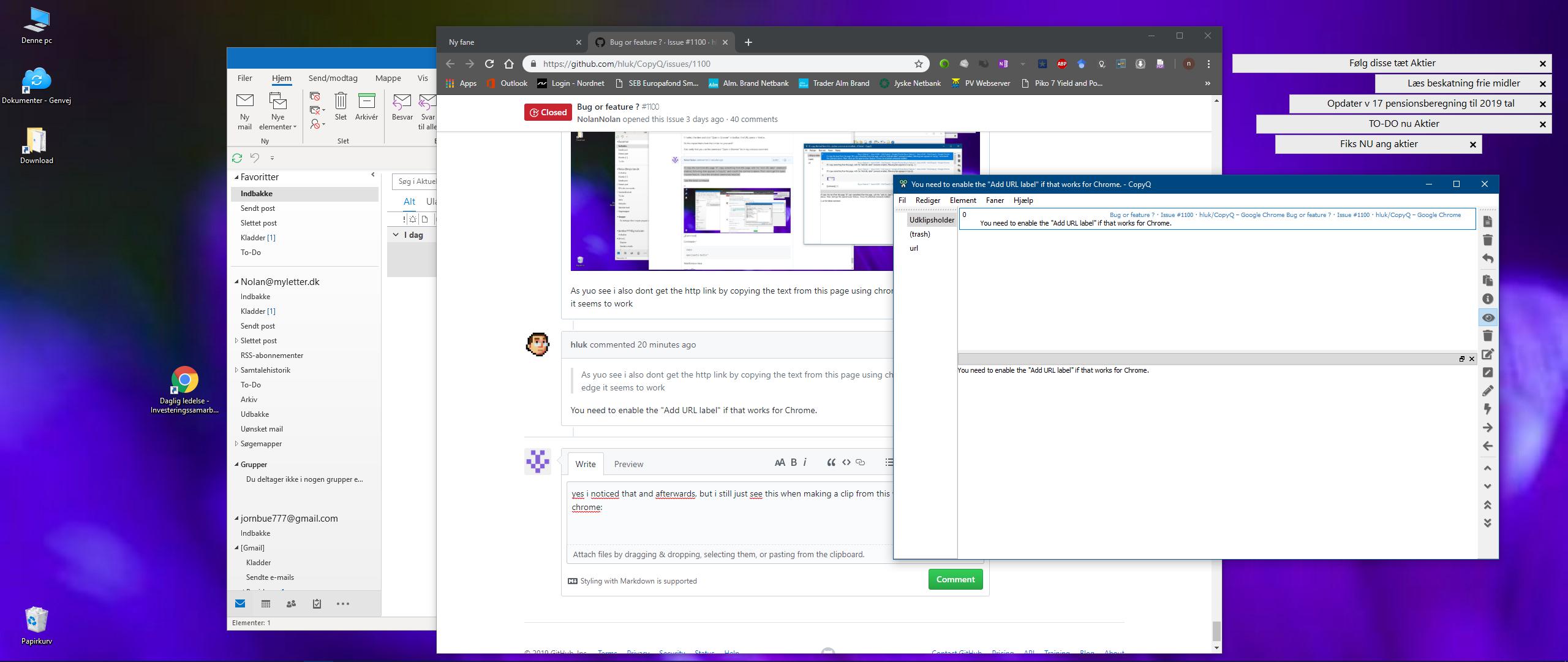This screenshot has width=1568, height=662.
Task: Open the Rediger menu in CopyQ
Action: click(x=927, y=200)
